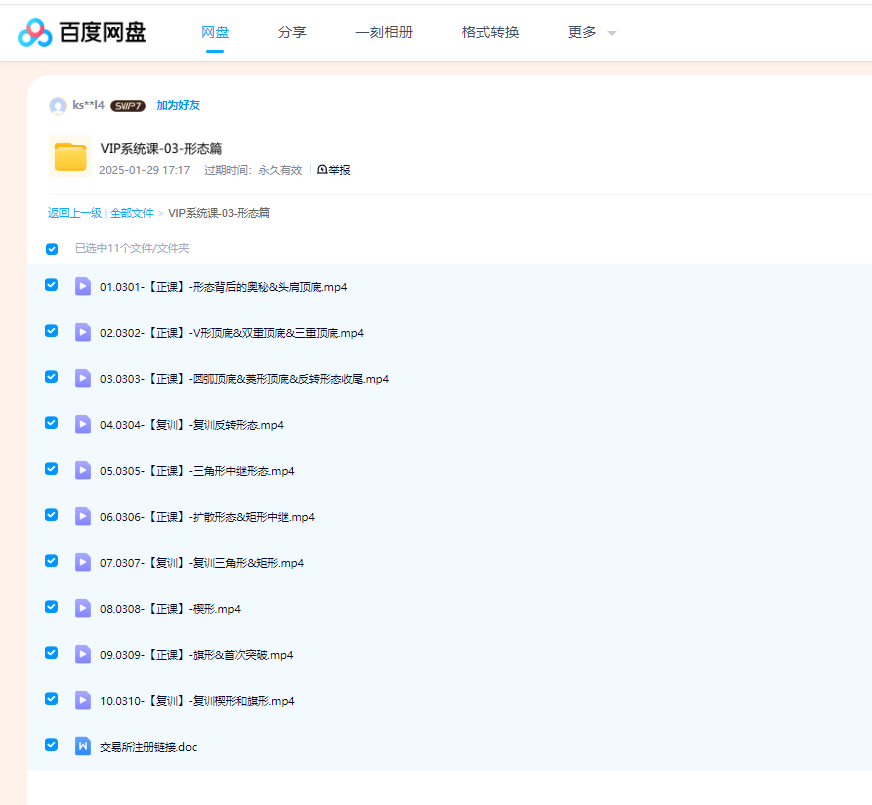Click the video icon for 05.0305 file
The width and height of the screenshot is (872, 805).
(x=83, y=471)
